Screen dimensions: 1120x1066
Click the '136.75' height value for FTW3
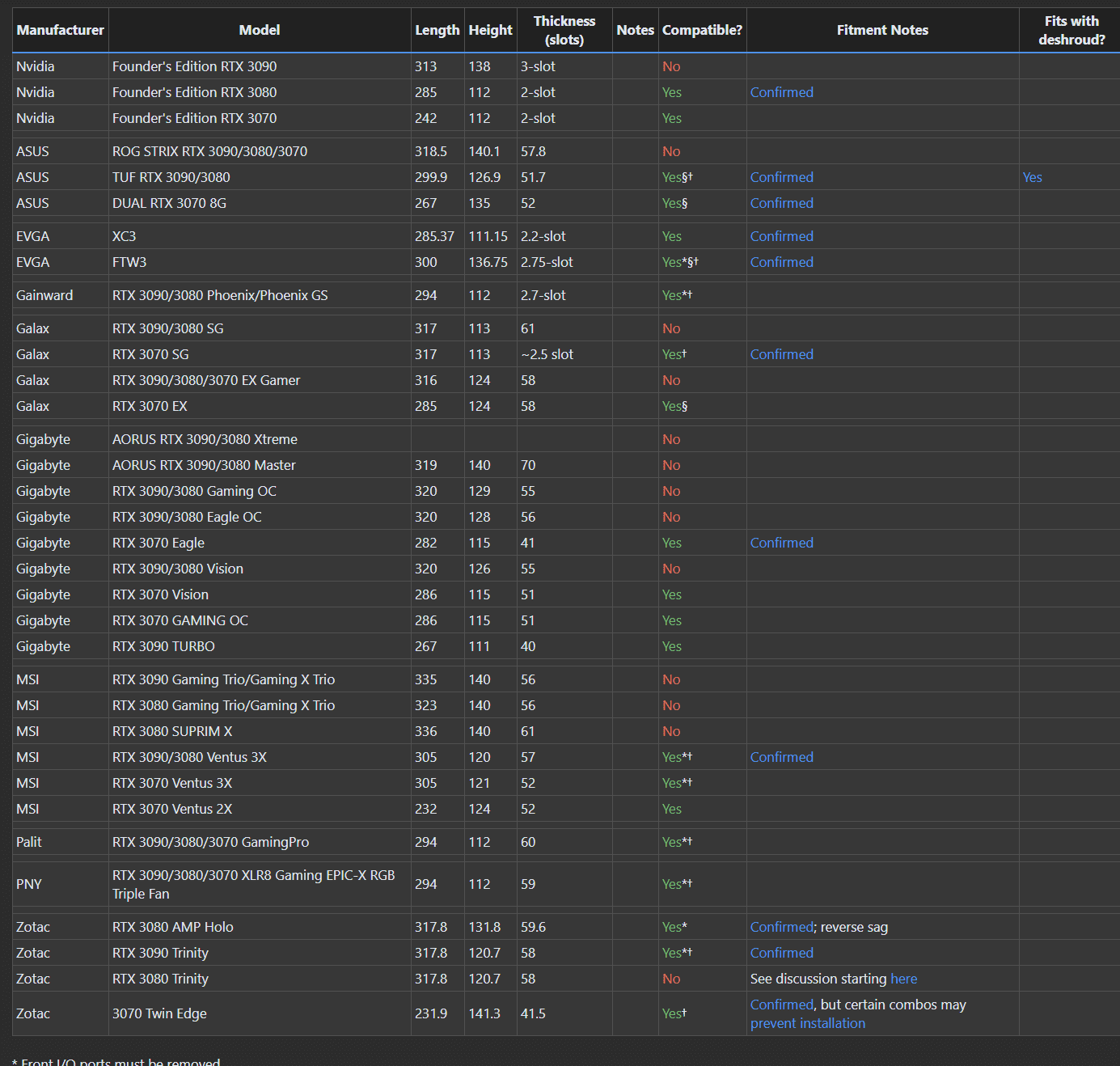[488, 262]
